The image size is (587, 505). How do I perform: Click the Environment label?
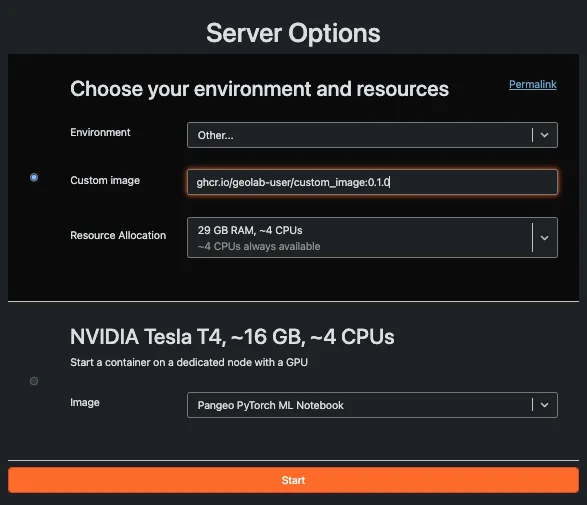pos(100,133)
